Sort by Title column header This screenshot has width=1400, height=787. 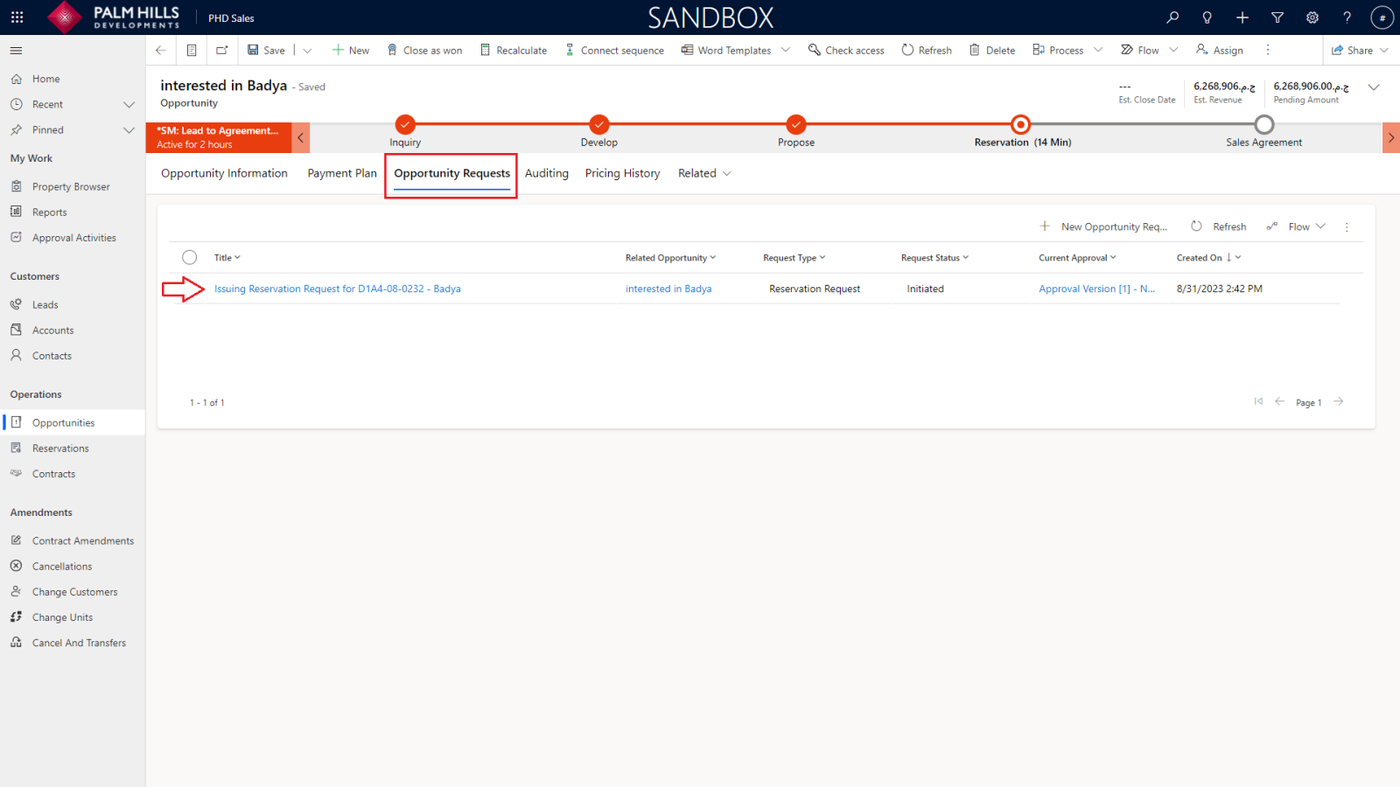(x=227, y=258)
